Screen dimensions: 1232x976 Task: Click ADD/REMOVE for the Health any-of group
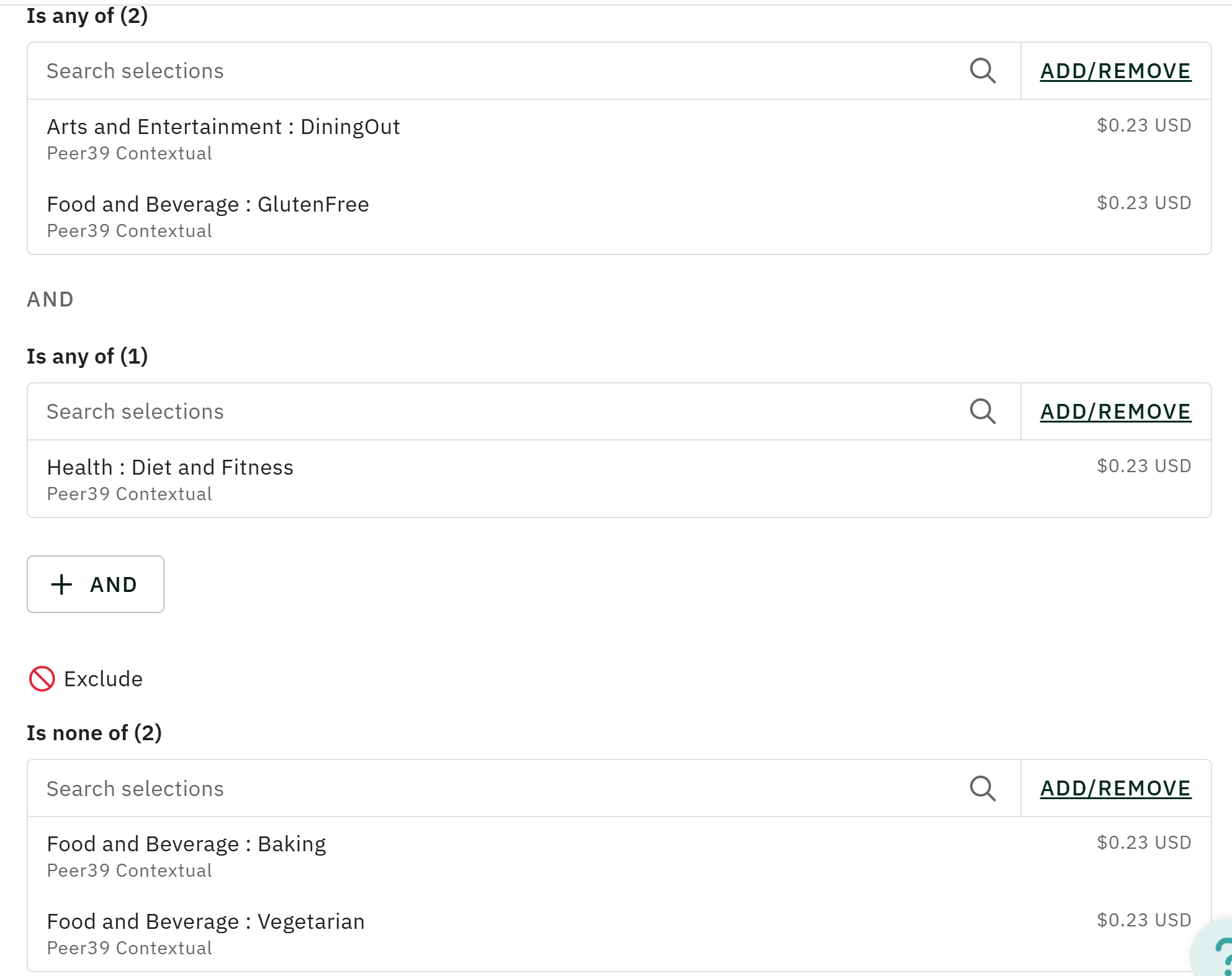(x=1115, y=412)
